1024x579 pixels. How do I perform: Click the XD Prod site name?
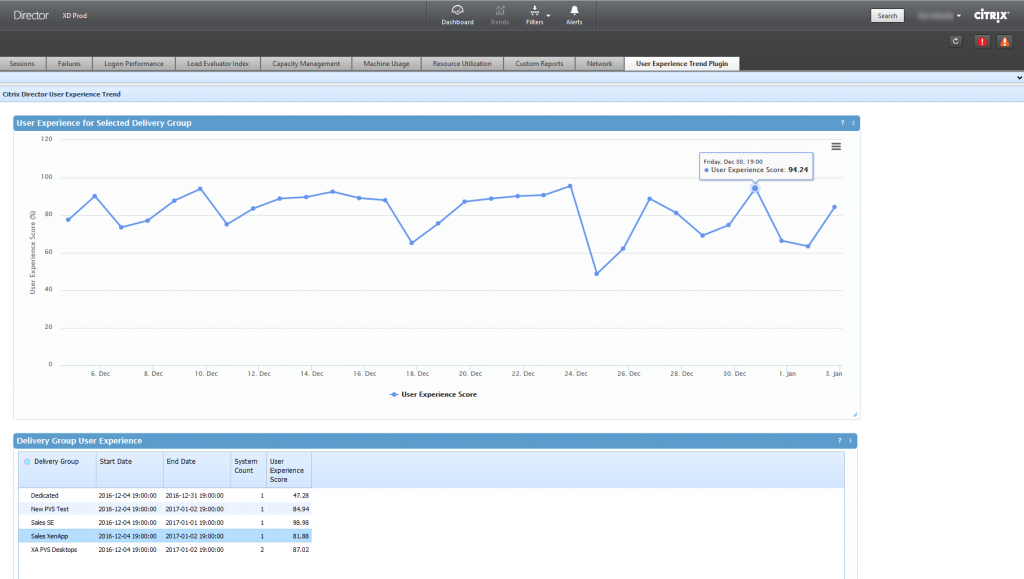pyautogui.click(x=74, y=16)
